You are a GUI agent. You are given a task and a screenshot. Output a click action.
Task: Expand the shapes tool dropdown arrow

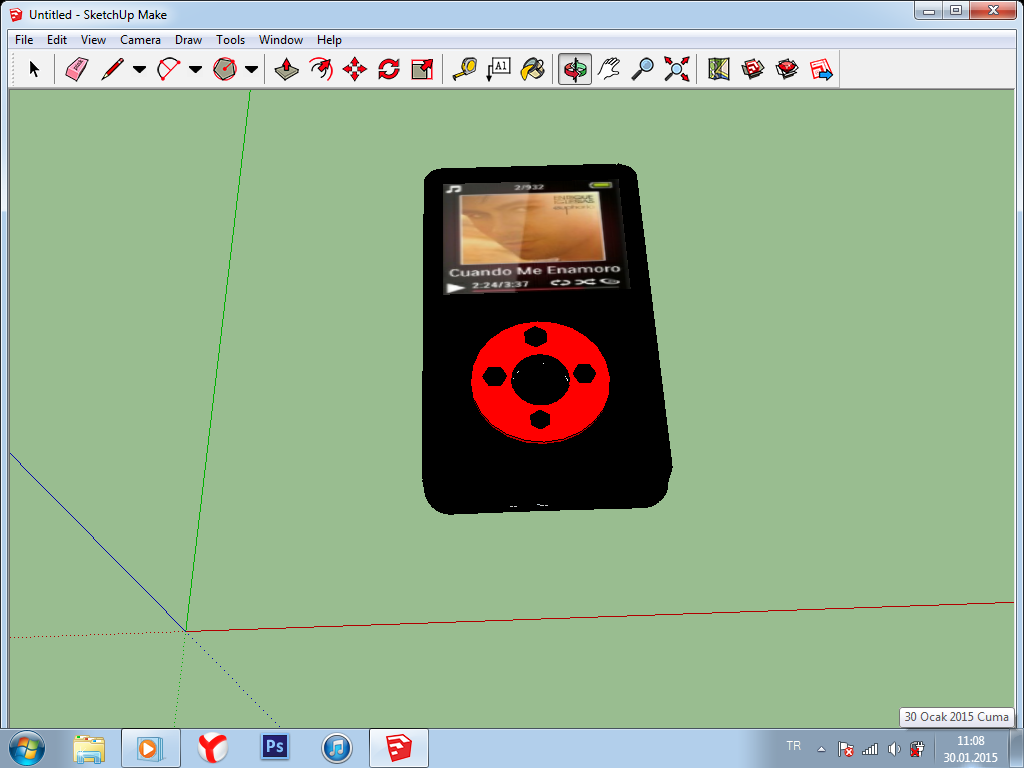click(x=251, y=69)
